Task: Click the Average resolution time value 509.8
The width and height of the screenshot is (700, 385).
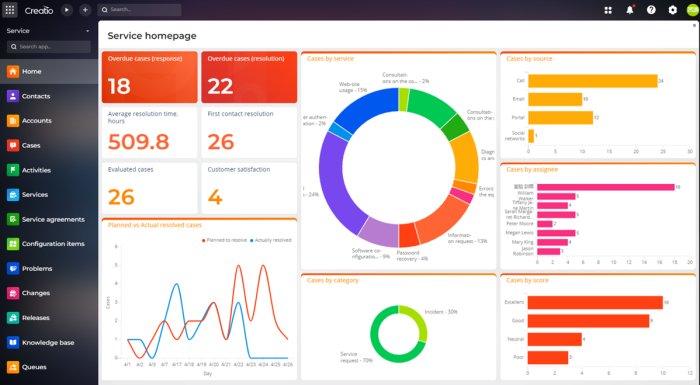Action: tap(138, 142)
